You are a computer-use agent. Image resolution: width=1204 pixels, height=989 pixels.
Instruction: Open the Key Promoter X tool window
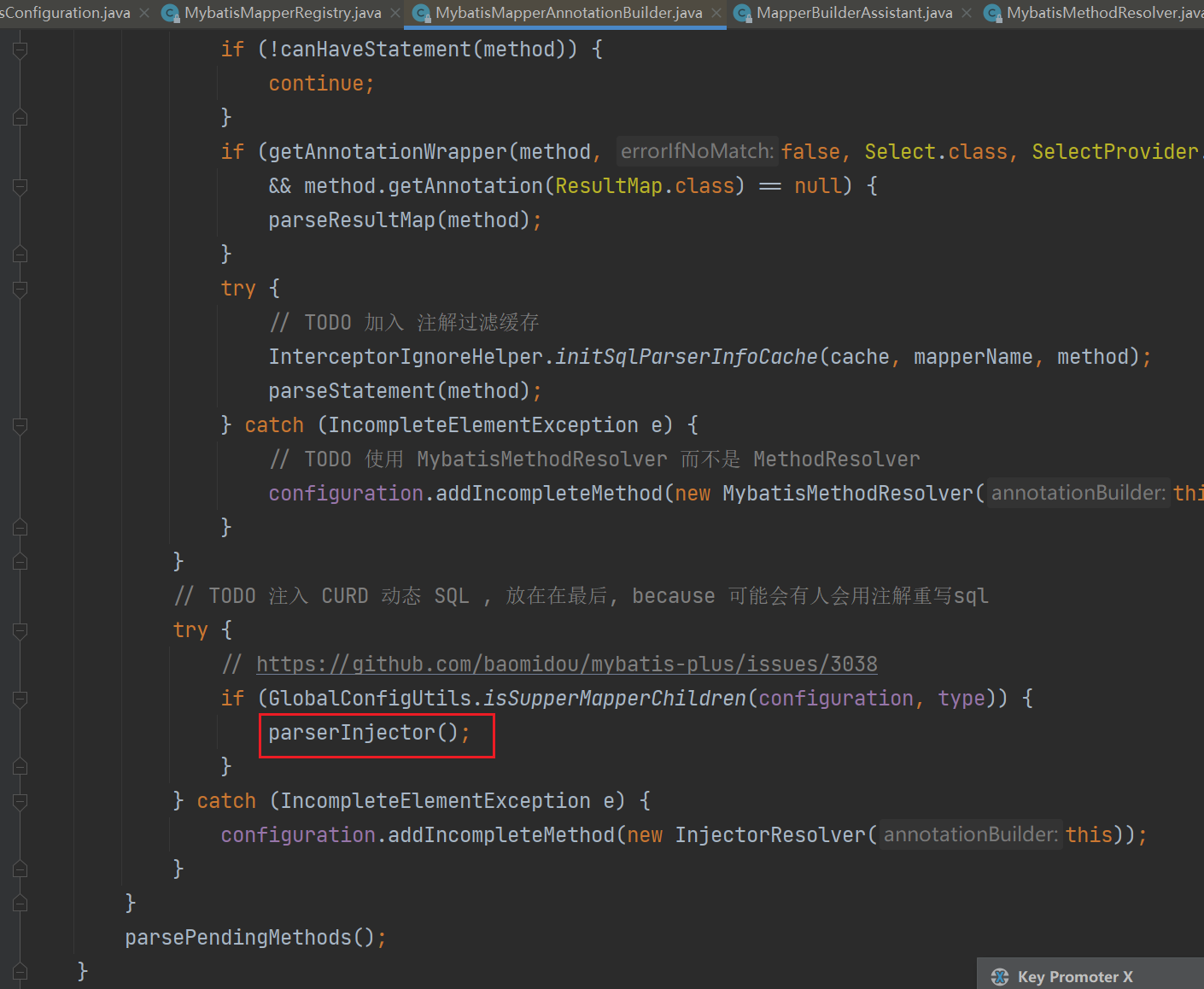click(x=1074, y=977)
